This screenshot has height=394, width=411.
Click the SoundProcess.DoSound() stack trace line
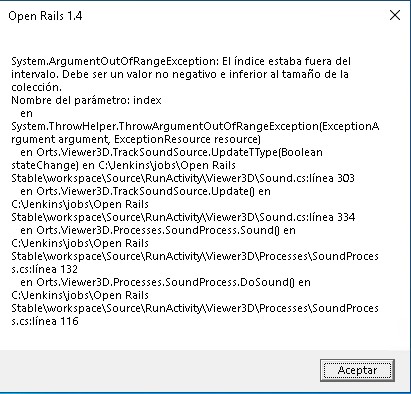pos(166,282)
